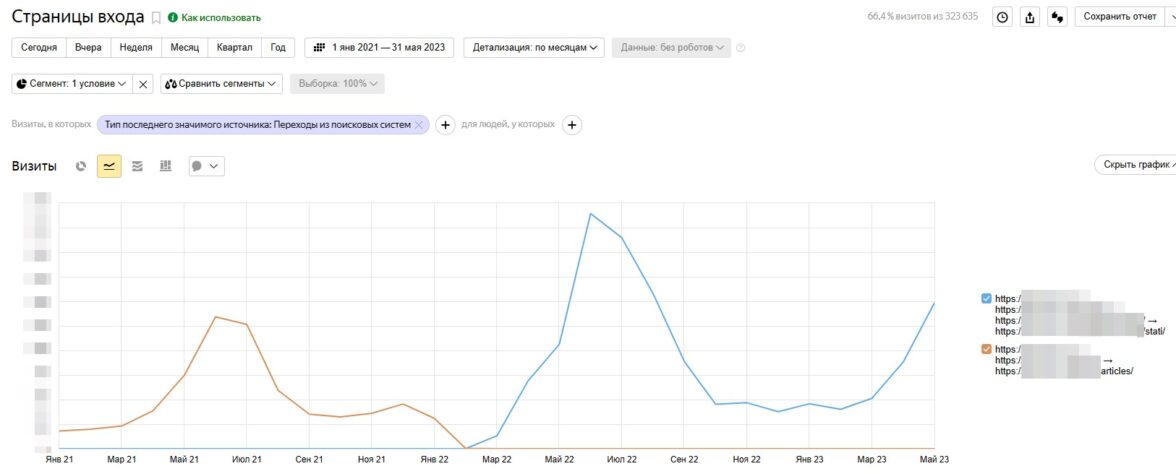Select the line chart view icon
The height and width of the screenshot is (474, 1176).
click(109, 166)
